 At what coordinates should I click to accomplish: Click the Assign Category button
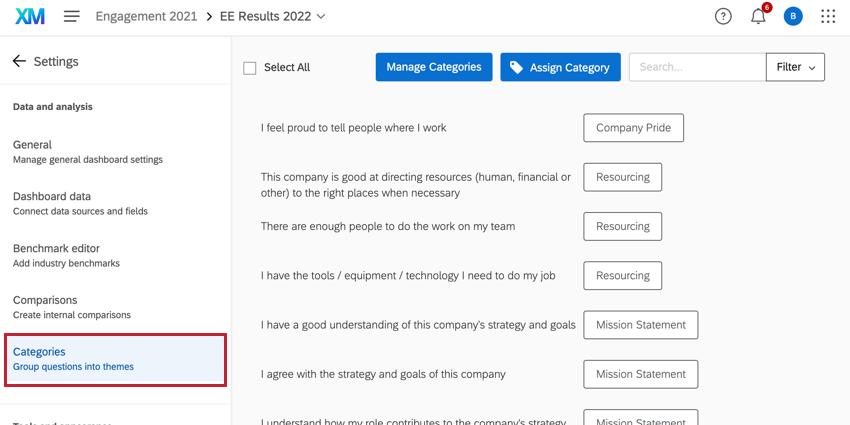(560, 67)
